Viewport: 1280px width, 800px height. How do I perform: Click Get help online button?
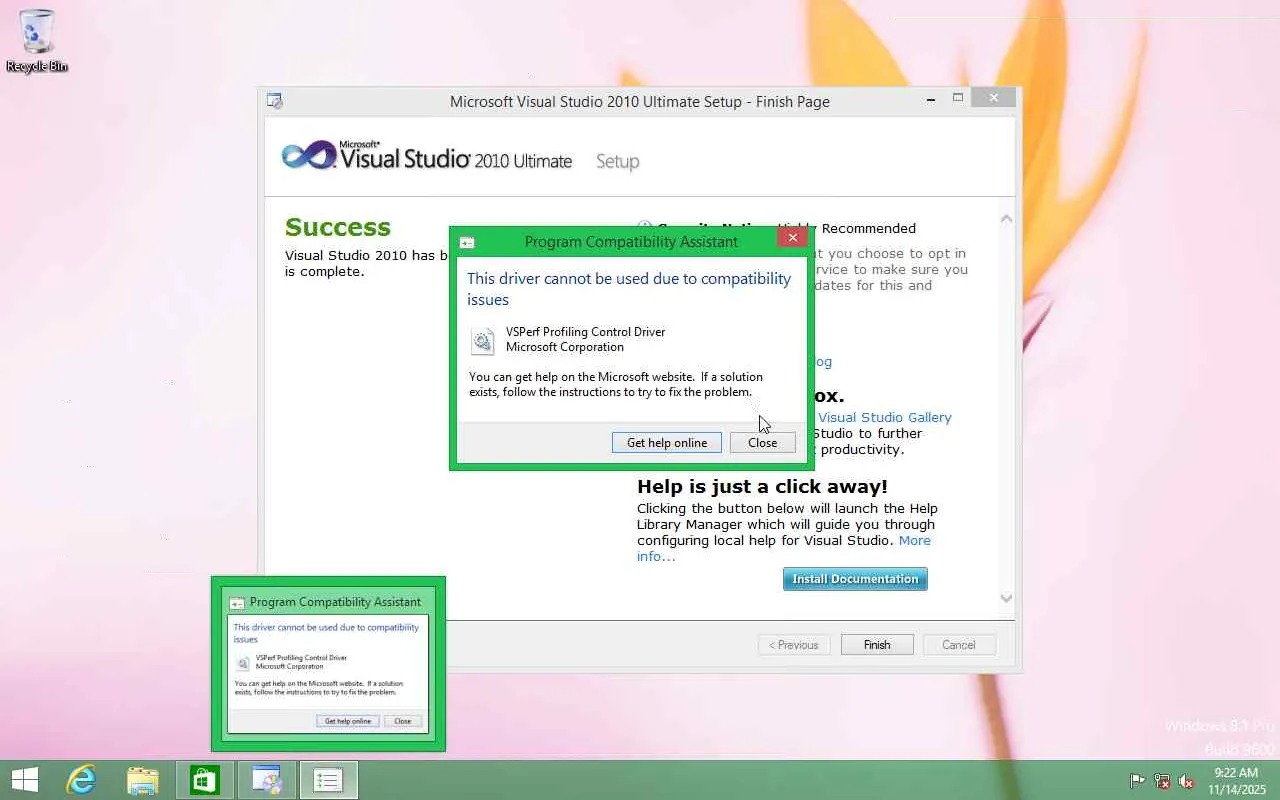[667, 443]
